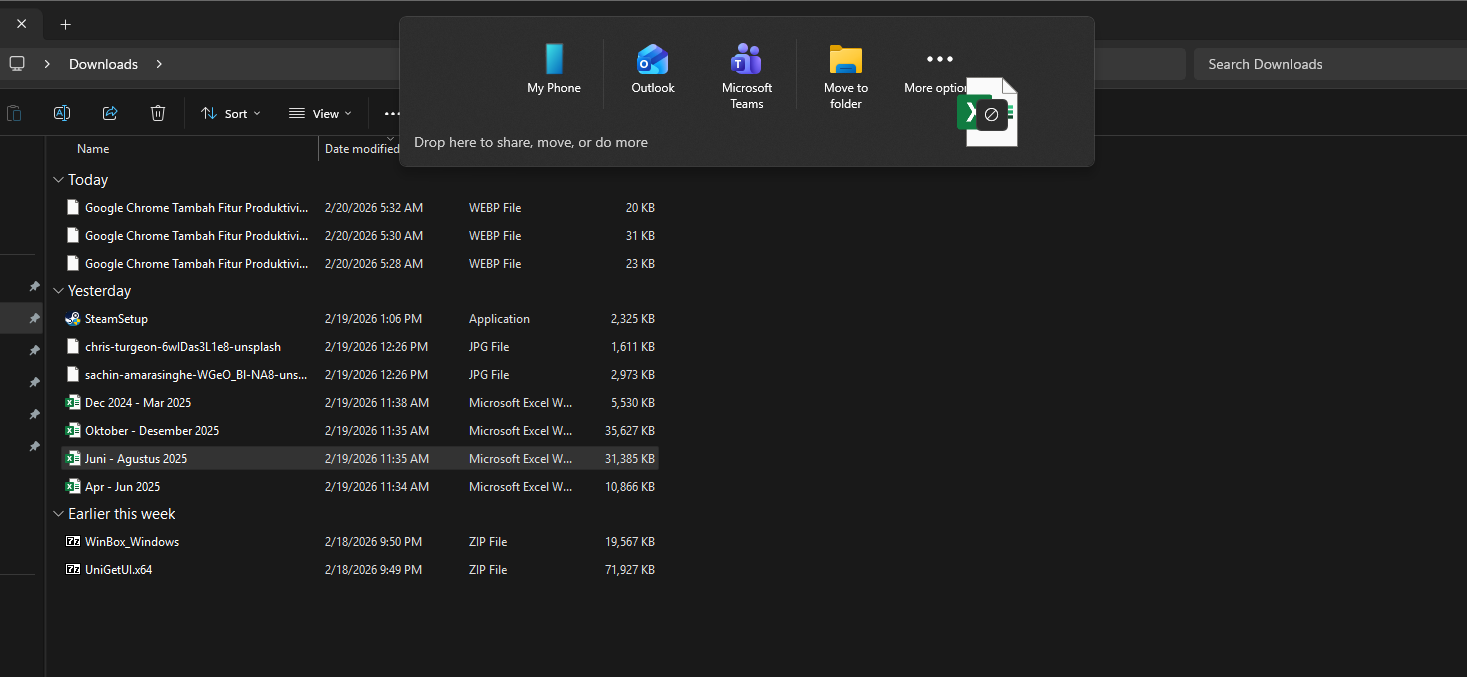Image resolution: width=1467 pixels, height=677 pixels.
Task: Collapse the Today group
Action: [x=58, y=179]
